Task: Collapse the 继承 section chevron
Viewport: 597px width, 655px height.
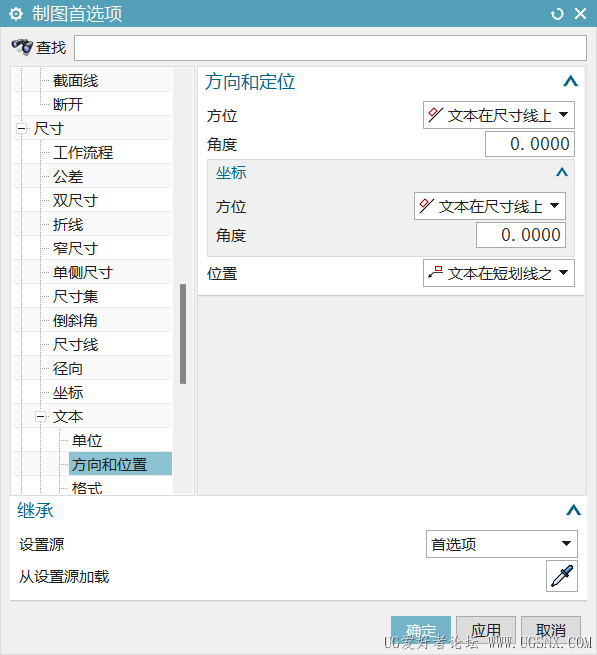Action: pyautogui.click(x=573, y=510)
